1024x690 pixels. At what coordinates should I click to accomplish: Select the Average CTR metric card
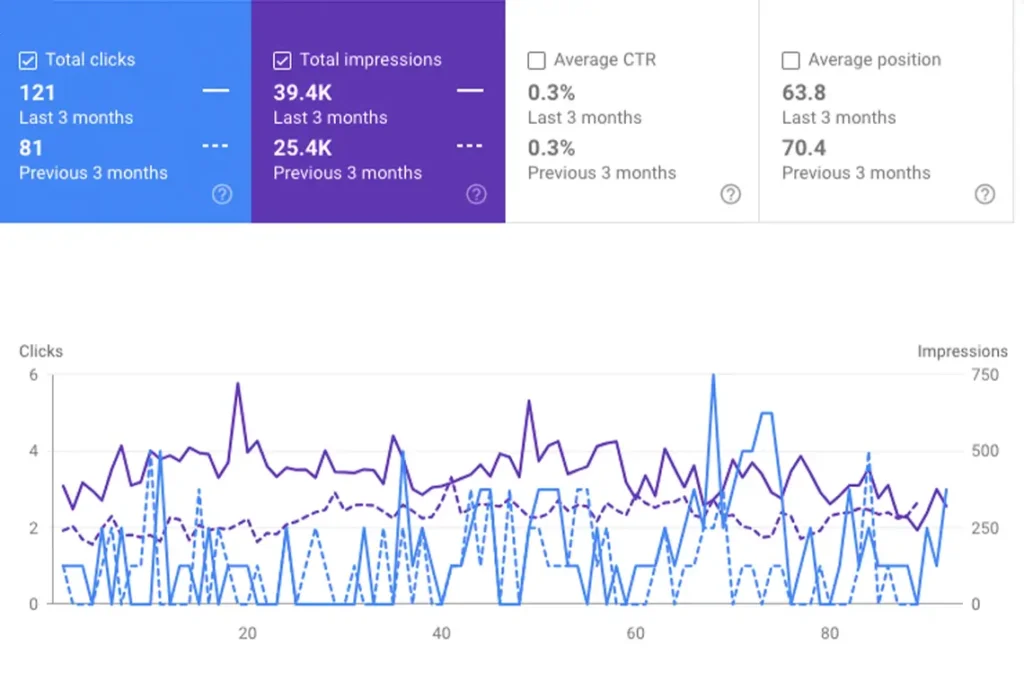coord(630,110)
